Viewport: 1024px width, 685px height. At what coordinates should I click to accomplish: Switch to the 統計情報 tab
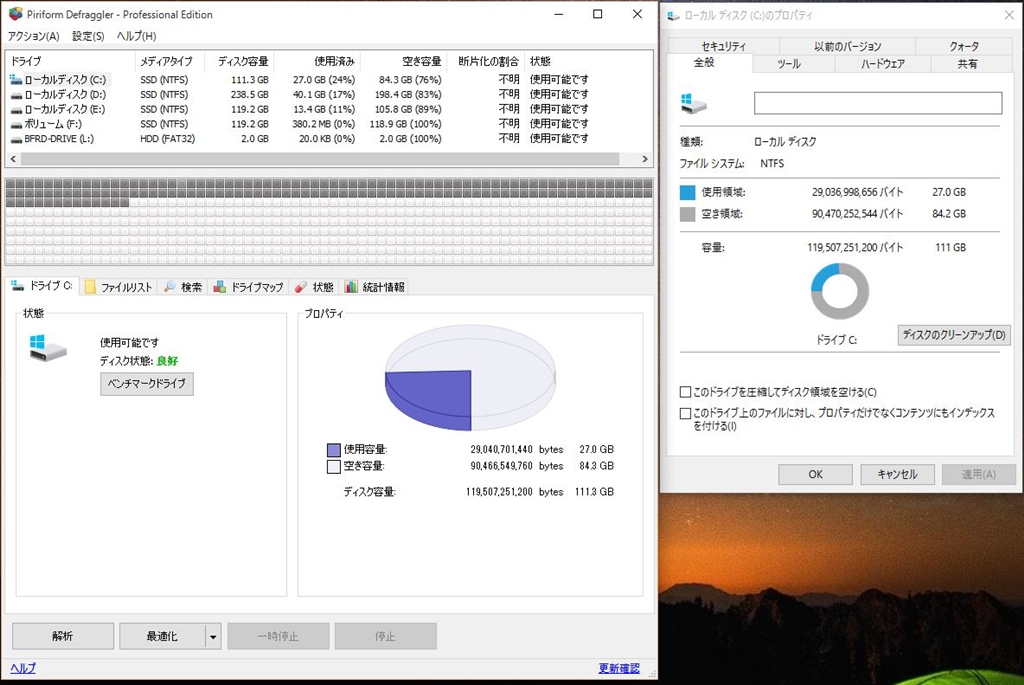[x=375, y=287]
